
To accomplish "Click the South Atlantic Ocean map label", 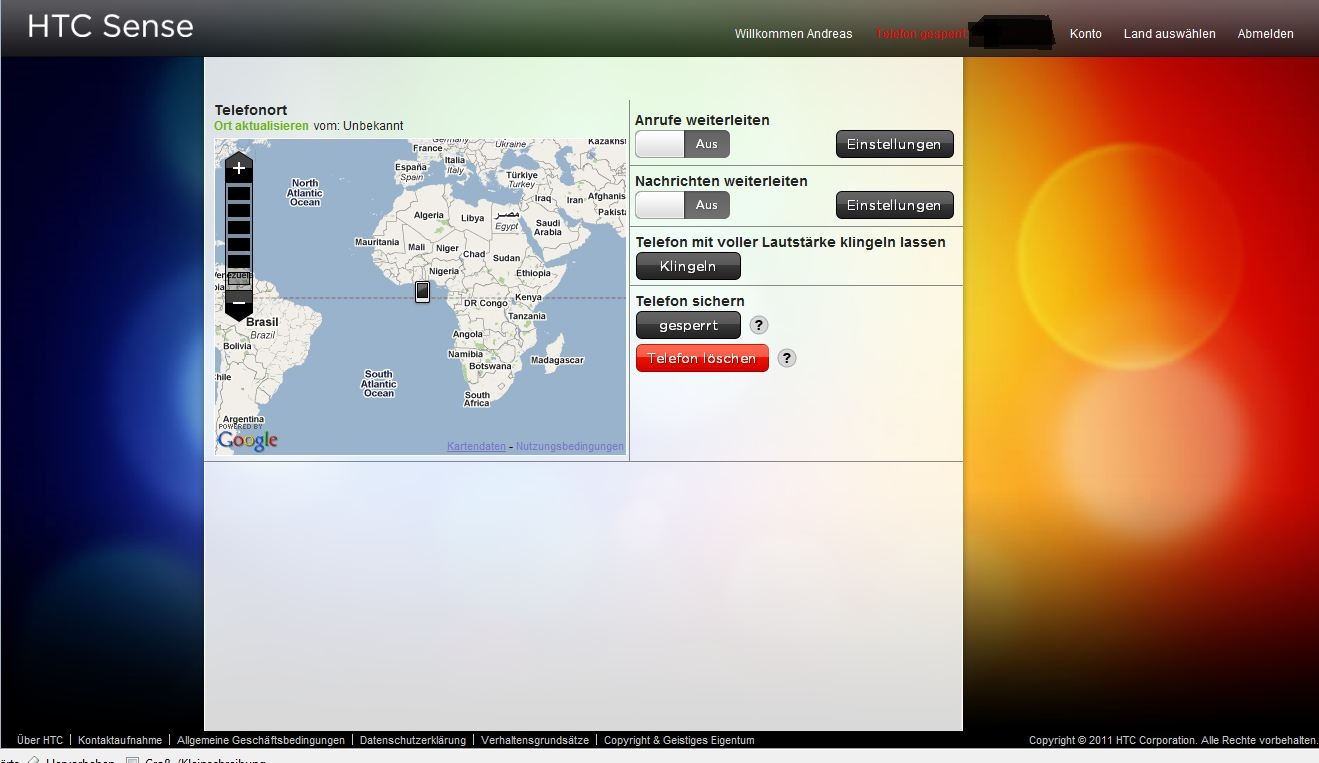I will click(x=379, y=384).
